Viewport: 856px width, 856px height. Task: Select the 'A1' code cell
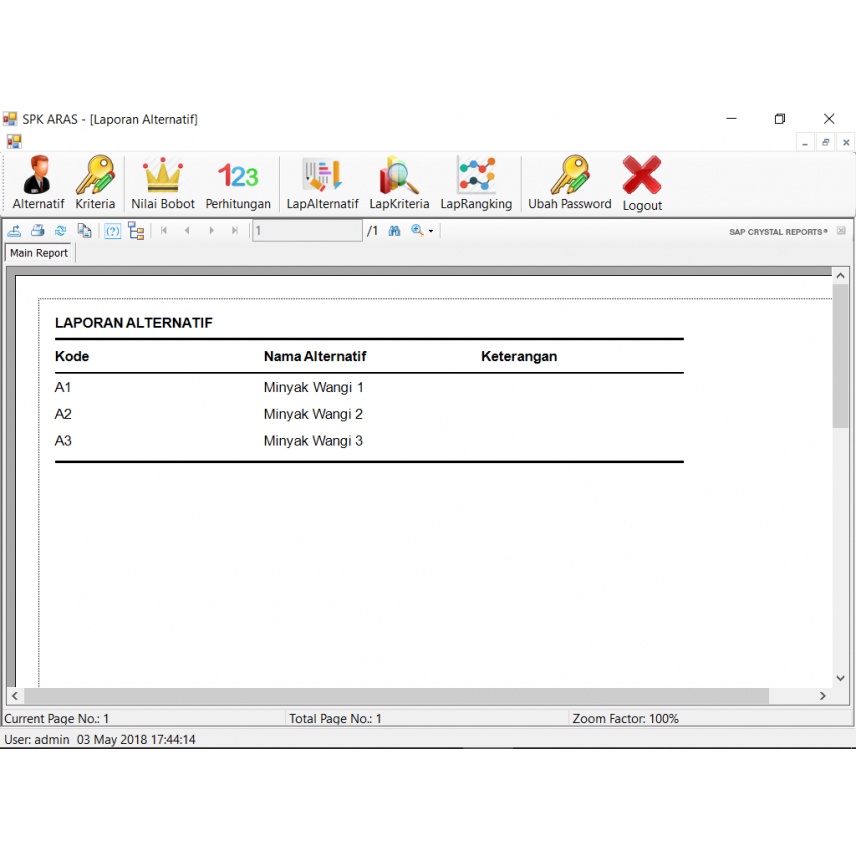pos(63,388)
